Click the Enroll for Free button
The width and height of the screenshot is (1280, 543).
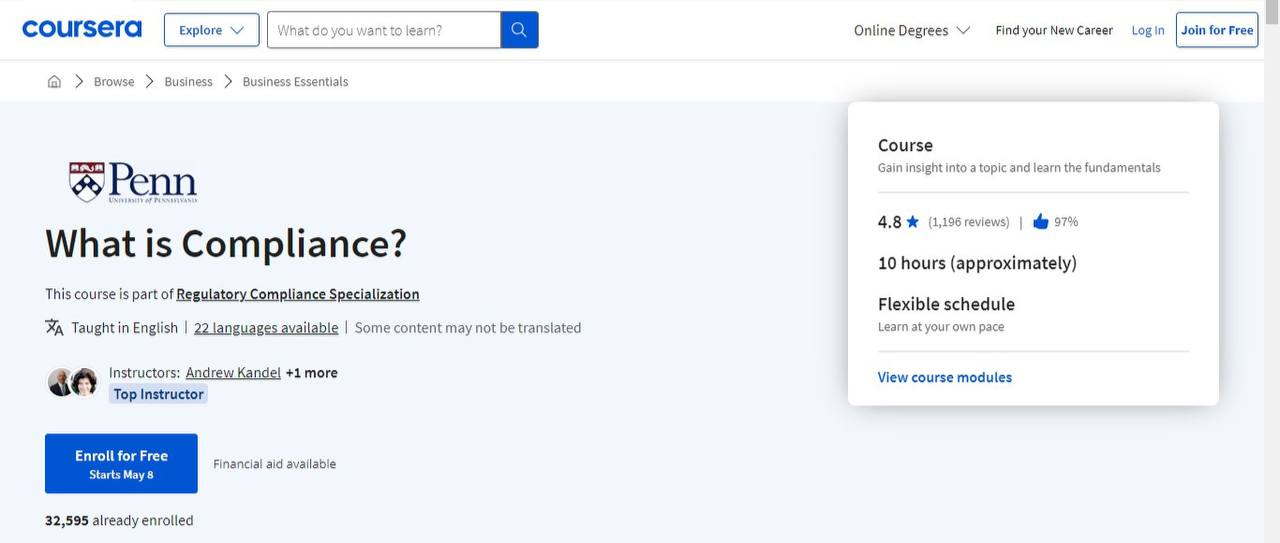(x=121, y=463)
